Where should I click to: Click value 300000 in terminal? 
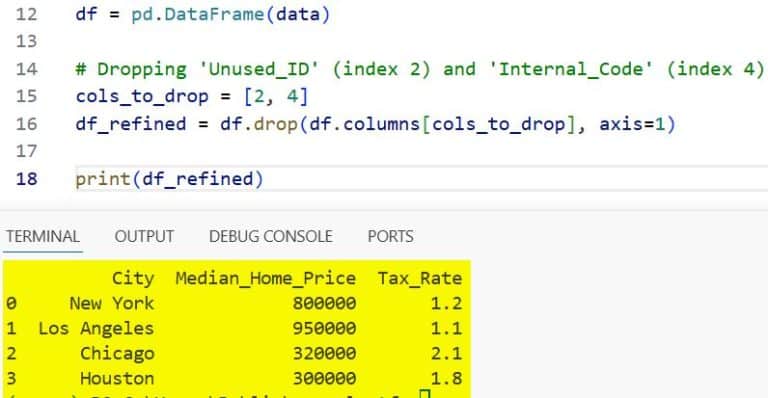pos(324,378)
